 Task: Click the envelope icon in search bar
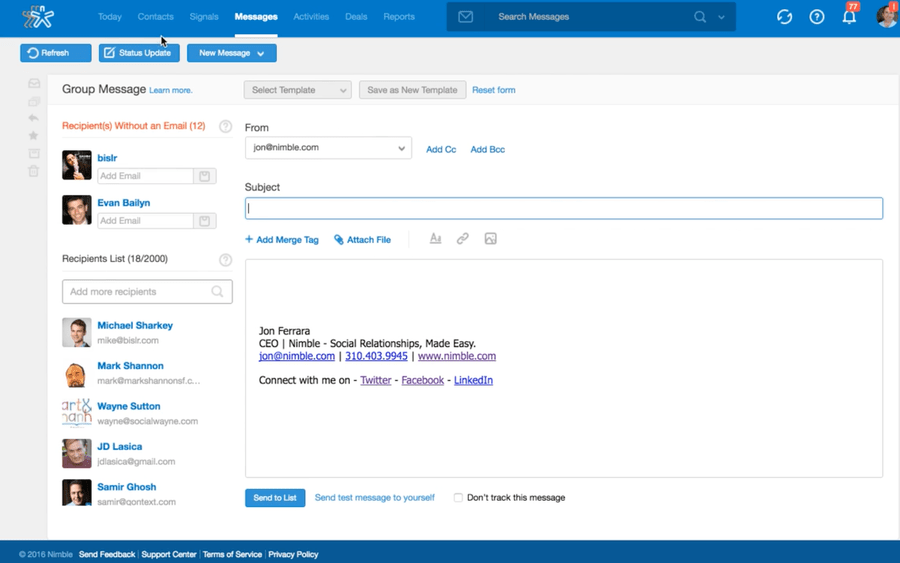coord(465,17)
